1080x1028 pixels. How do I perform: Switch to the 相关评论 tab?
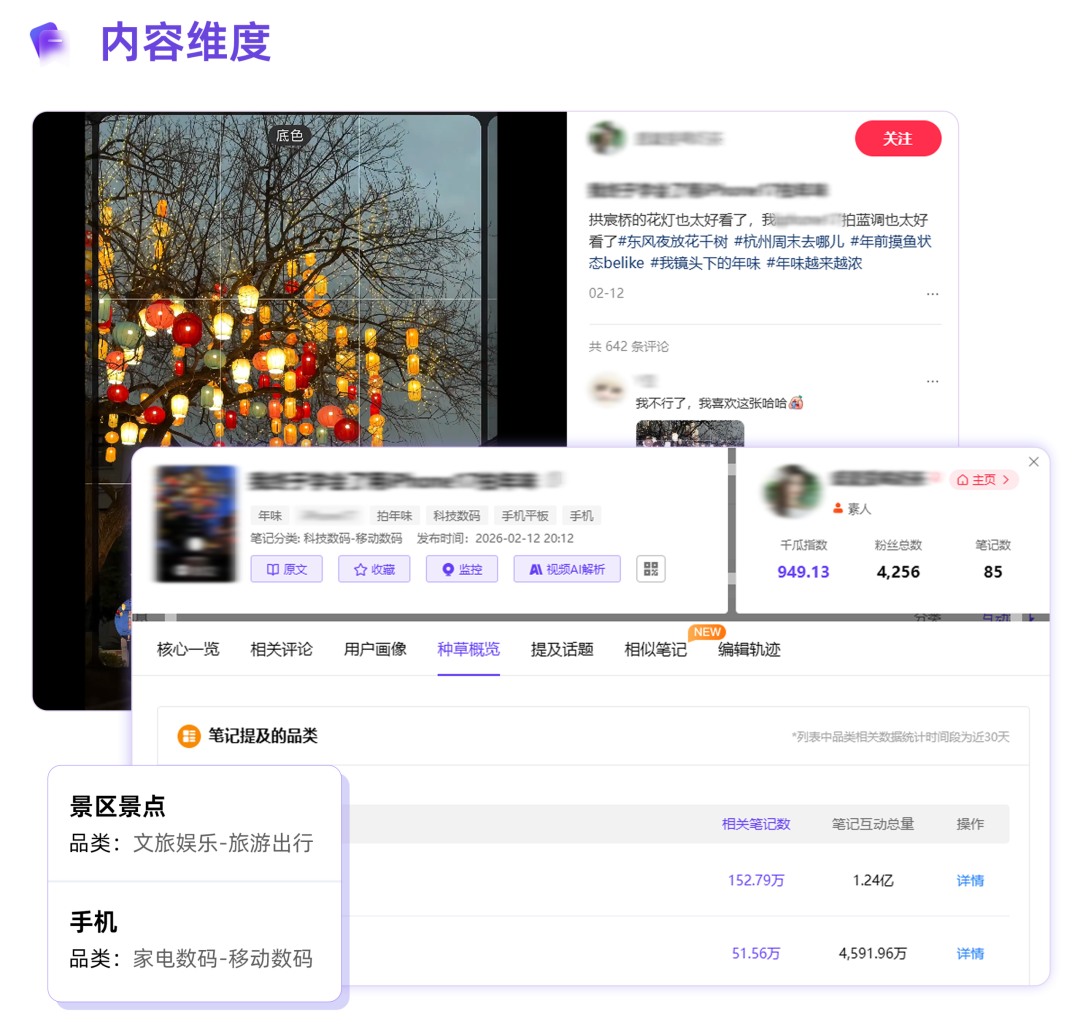(x=281, y=650)
